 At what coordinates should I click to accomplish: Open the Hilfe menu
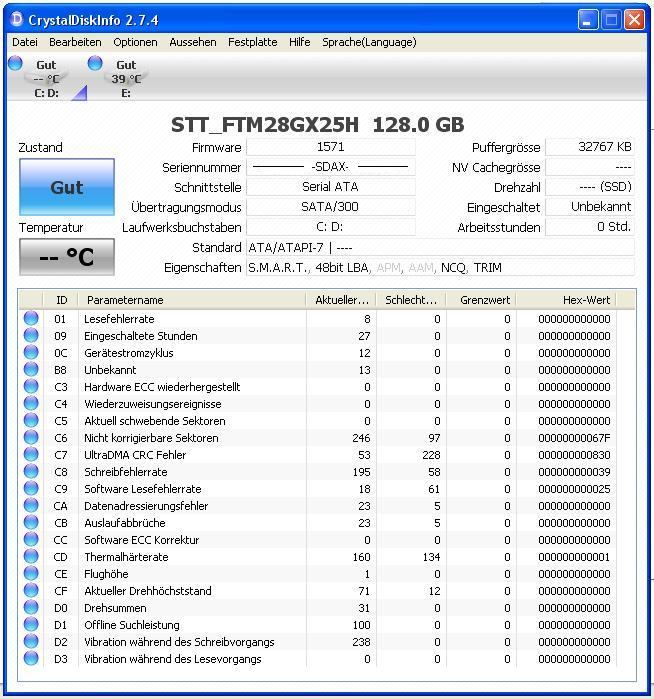click(x=300, y=42)
